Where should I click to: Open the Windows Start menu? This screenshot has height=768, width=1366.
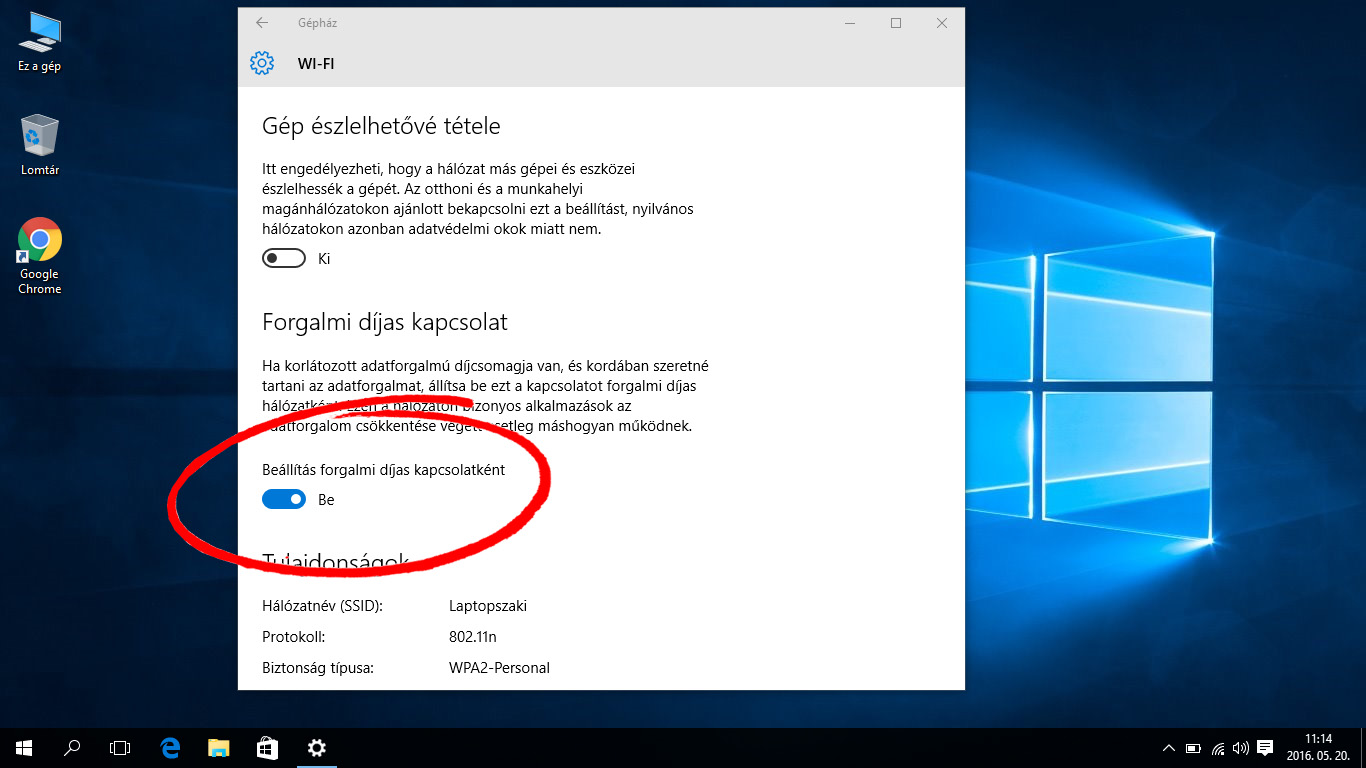click(x=24, y=747)
